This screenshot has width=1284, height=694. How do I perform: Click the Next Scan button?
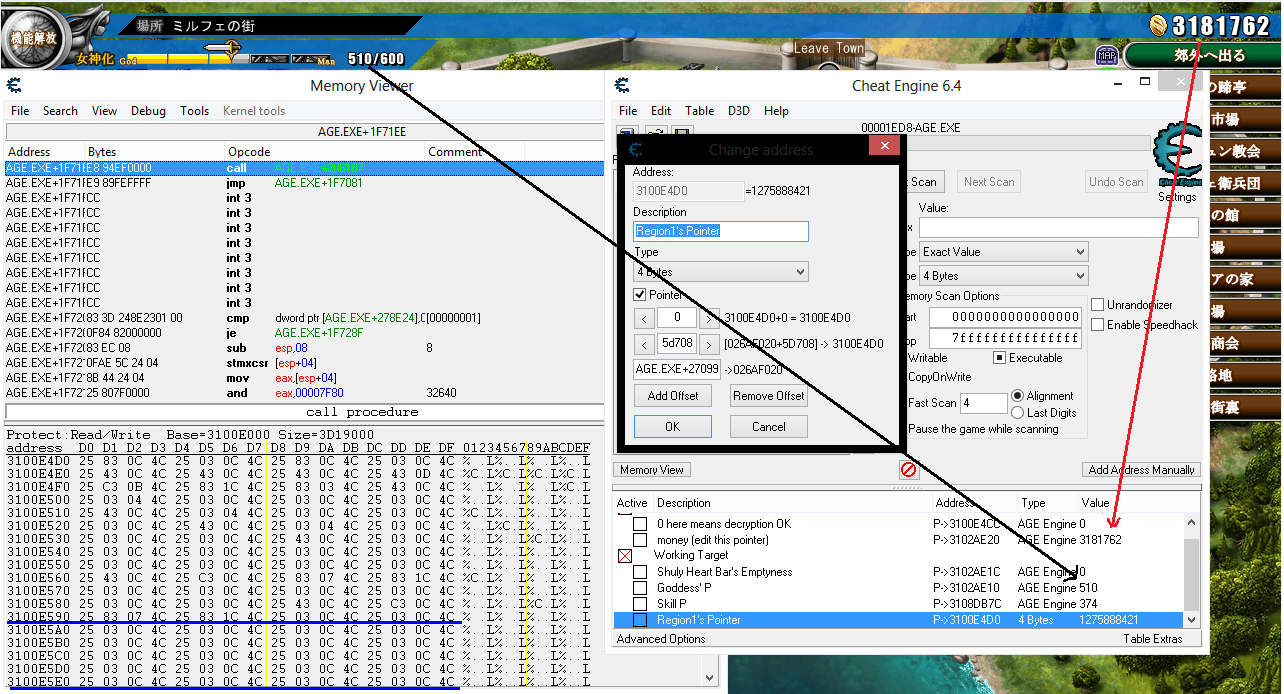989,182
